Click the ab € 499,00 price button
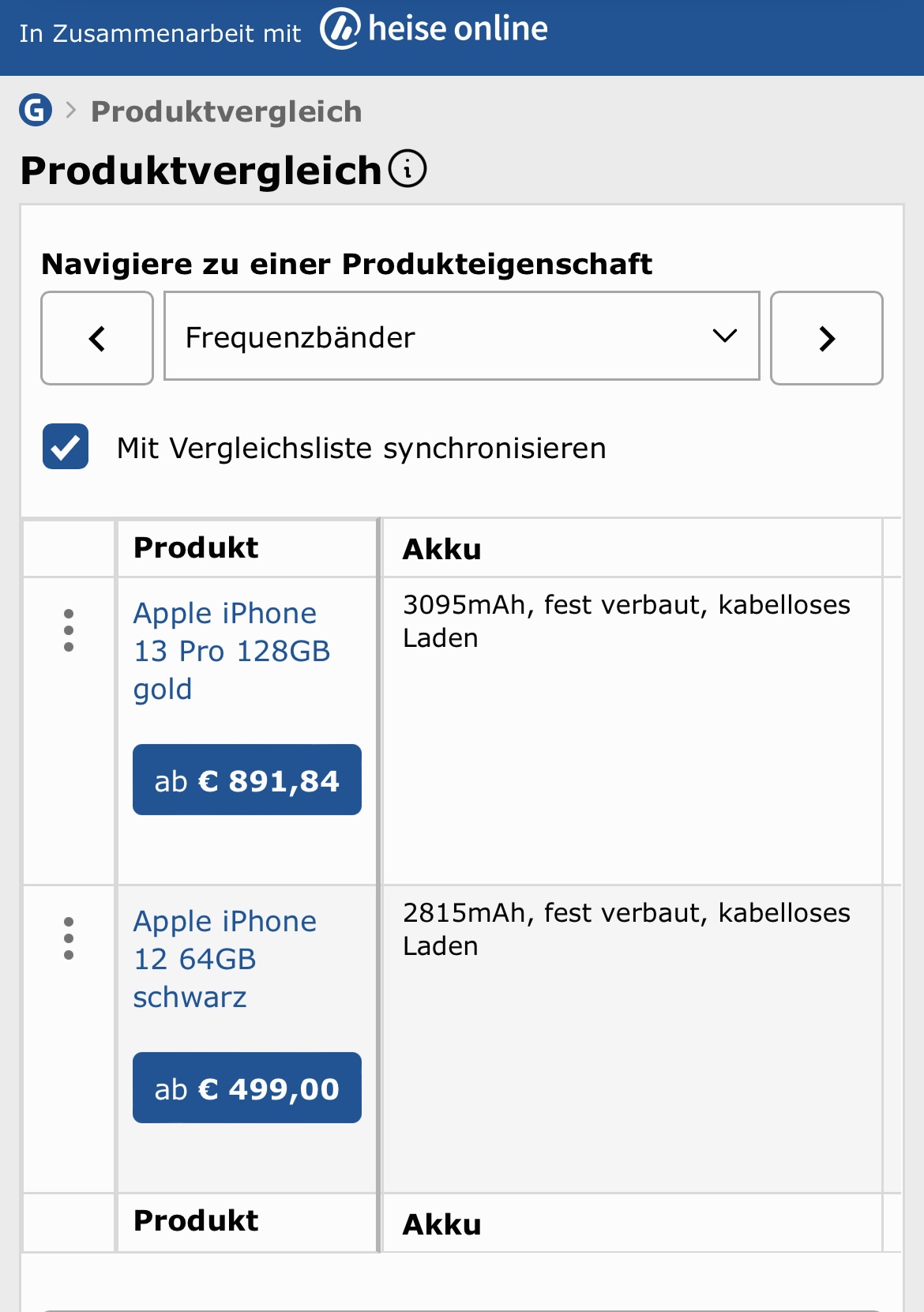Screen dimensions: 924x1312 tap(247, 1088)
